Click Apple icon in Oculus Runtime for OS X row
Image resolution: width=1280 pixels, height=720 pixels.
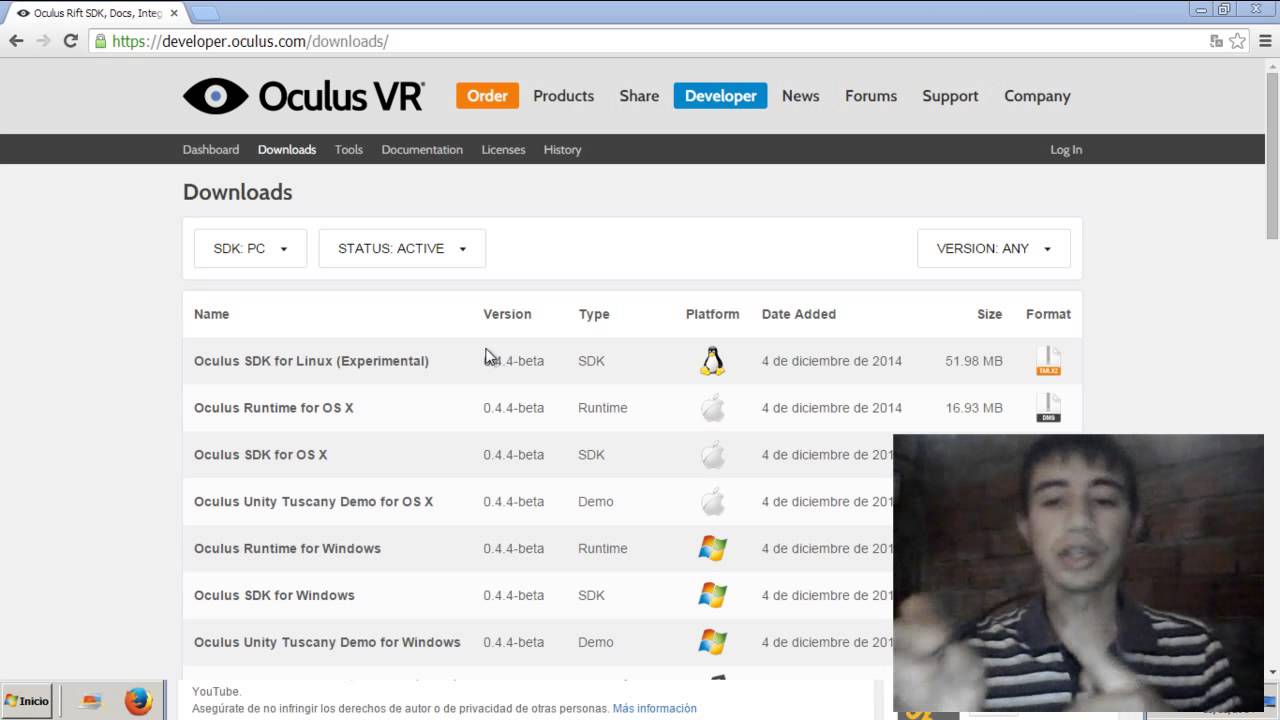point(712,408)
